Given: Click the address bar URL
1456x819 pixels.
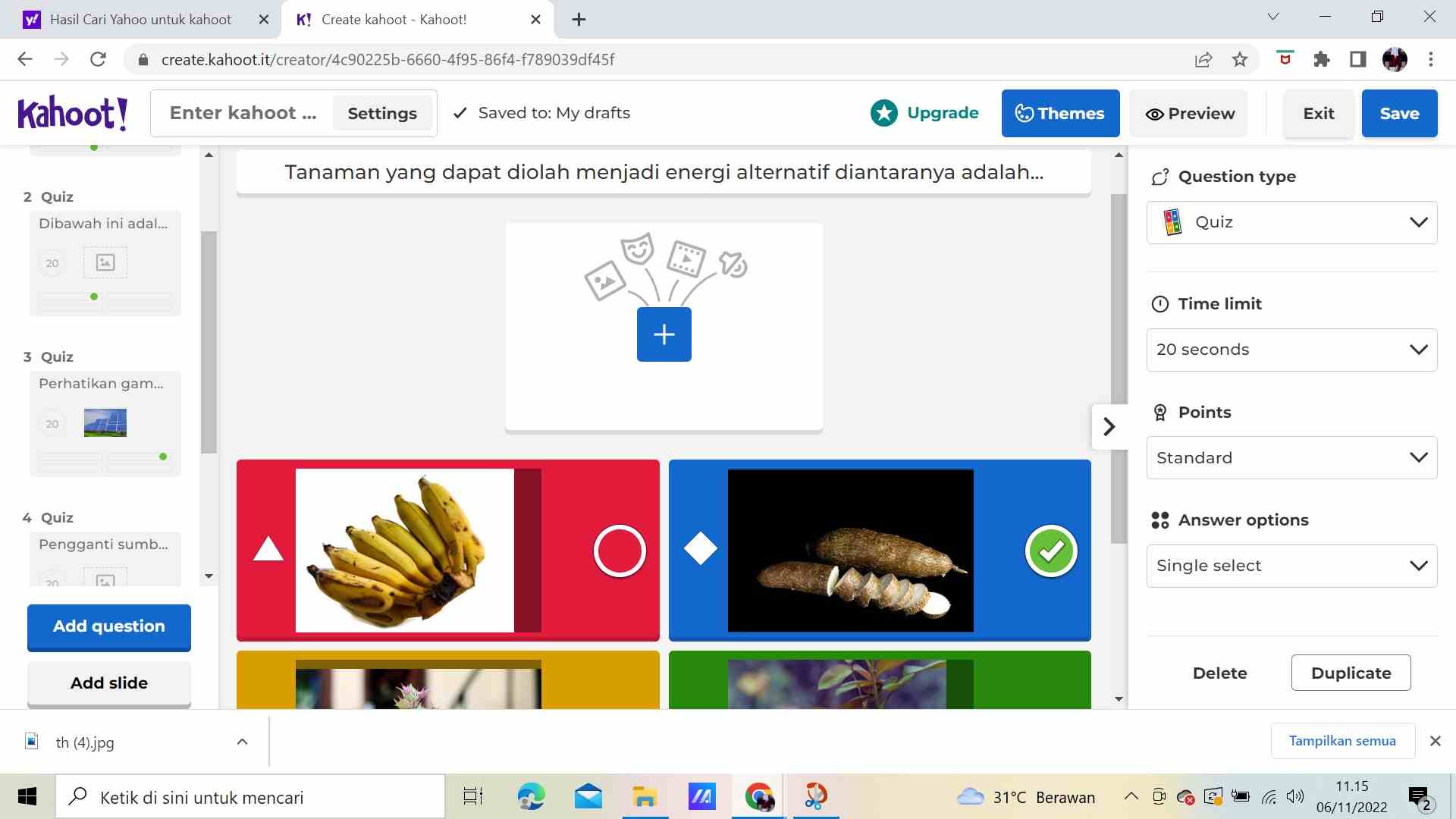Looking at the screenshot, I should pos(388,59).
